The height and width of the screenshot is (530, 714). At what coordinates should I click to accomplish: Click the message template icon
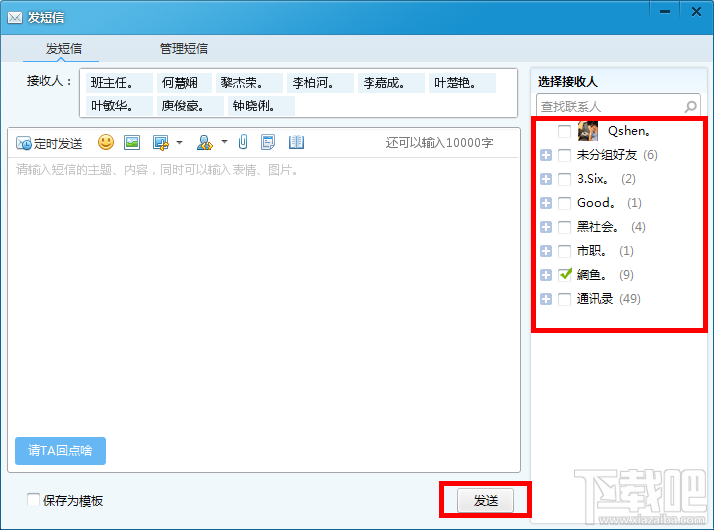coord(268,142)
